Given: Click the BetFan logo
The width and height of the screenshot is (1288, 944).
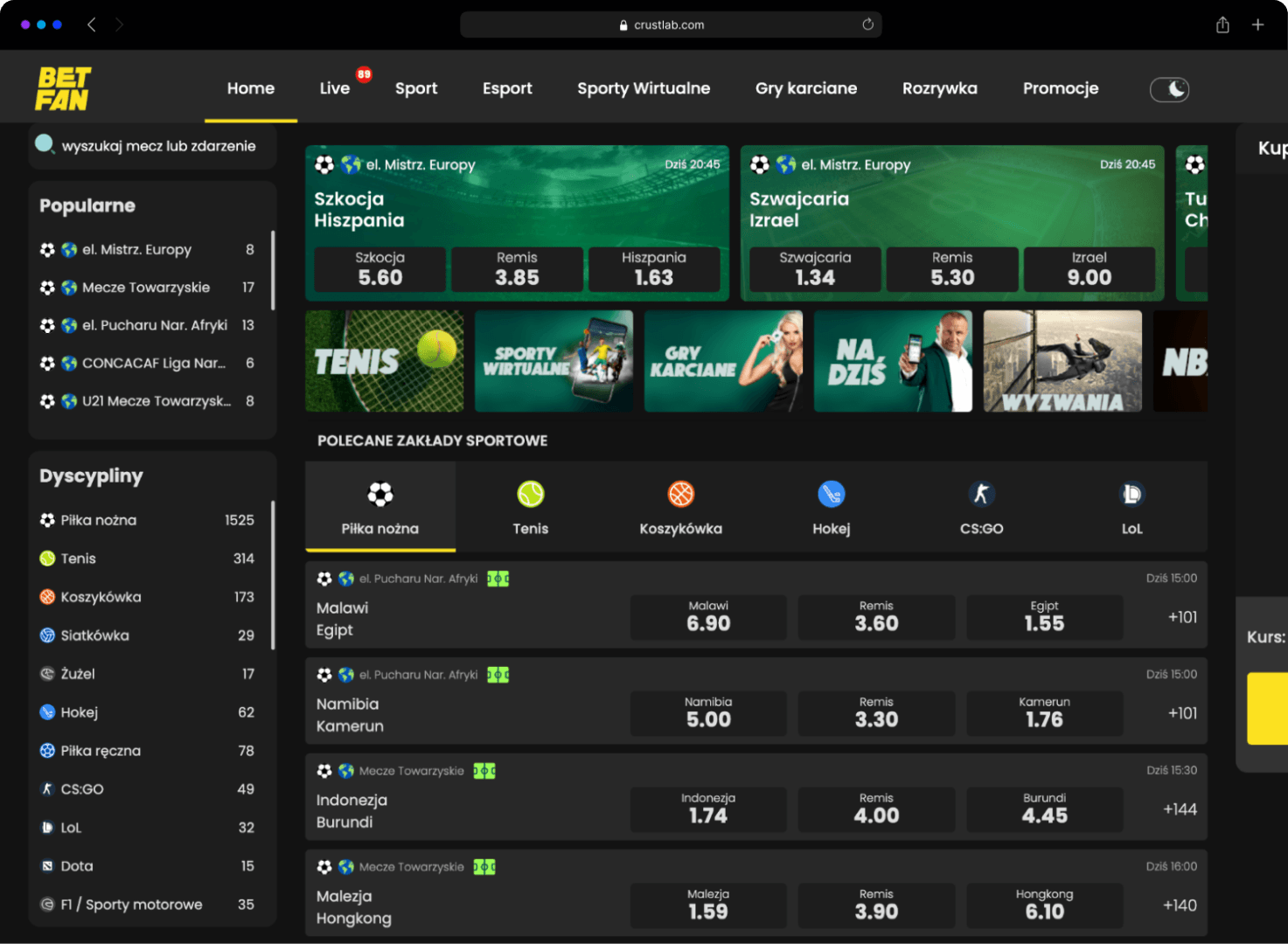Looking at the screenshot, I should (63, 88).
